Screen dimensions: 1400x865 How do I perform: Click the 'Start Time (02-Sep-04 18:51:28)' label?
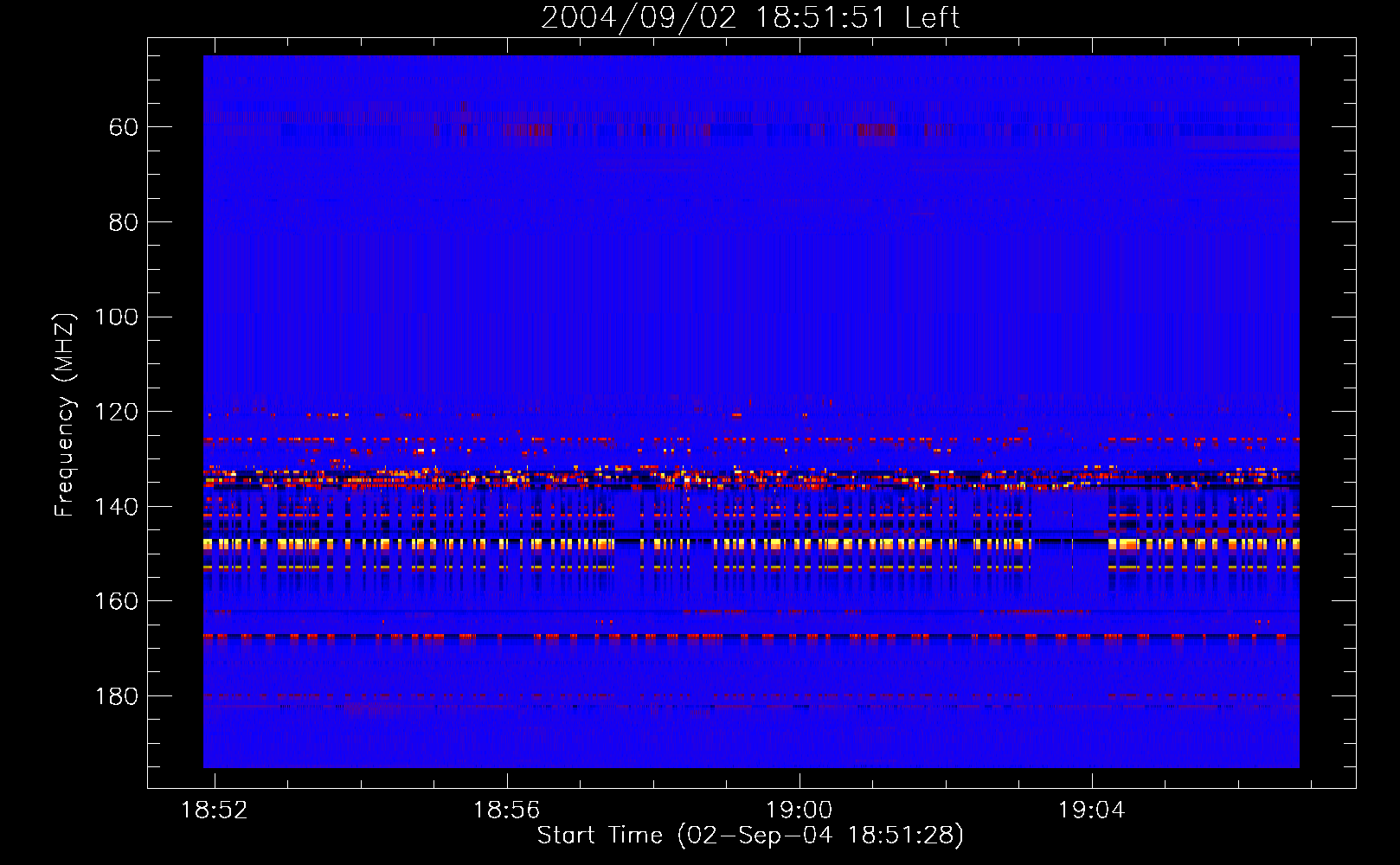pyautogui.click(x=750, y=836)
